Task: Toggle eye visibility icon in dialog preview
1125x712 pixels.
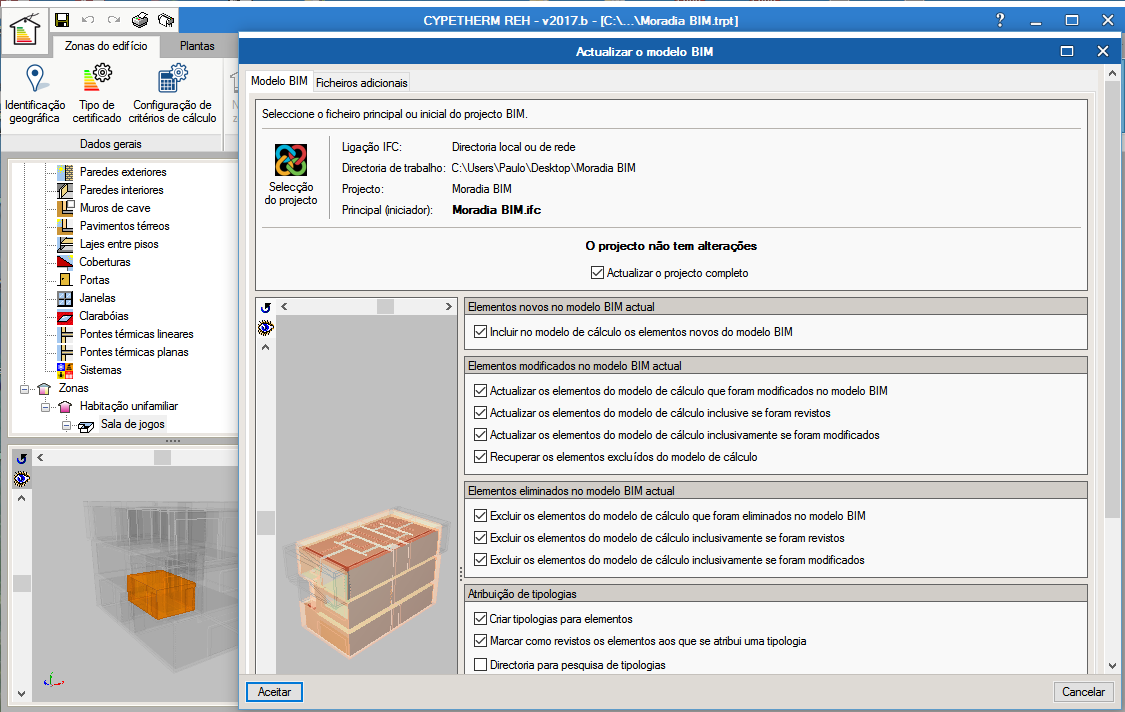Action: [x=265, y=328]
